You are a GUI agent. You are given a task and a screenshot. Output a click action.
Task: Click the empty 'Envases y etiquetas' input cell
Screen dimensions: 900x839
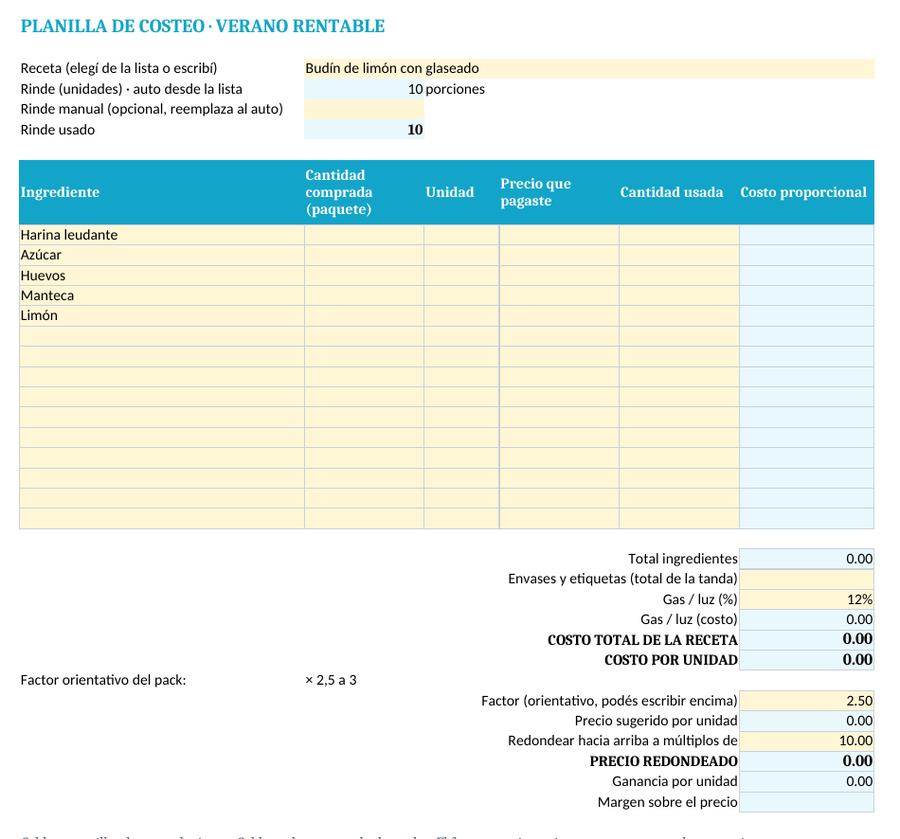pos(806,579)
